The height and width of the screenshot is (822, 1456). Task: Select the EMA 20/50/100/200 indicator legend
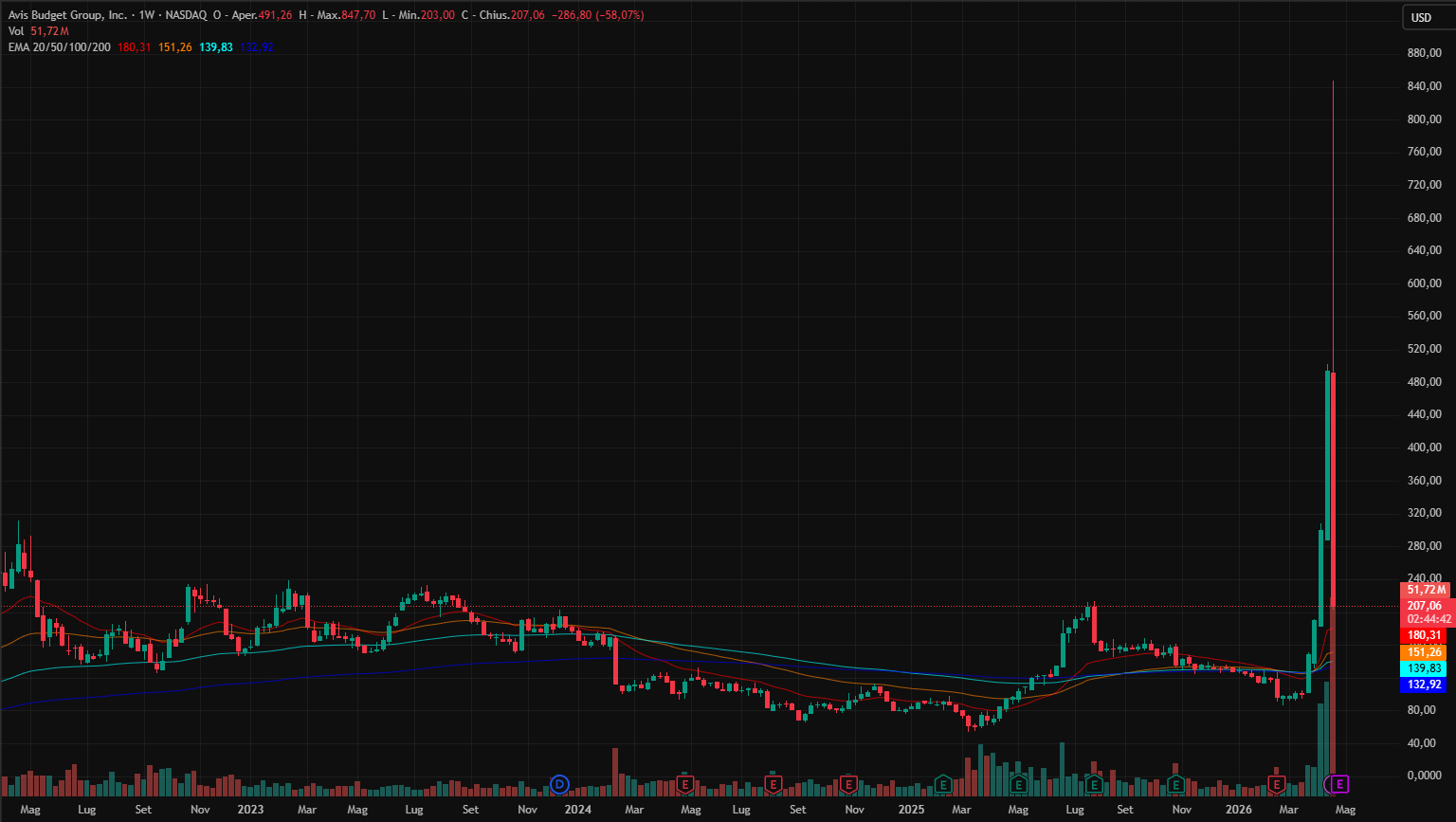pyautogui.click(x=59, y=47)
